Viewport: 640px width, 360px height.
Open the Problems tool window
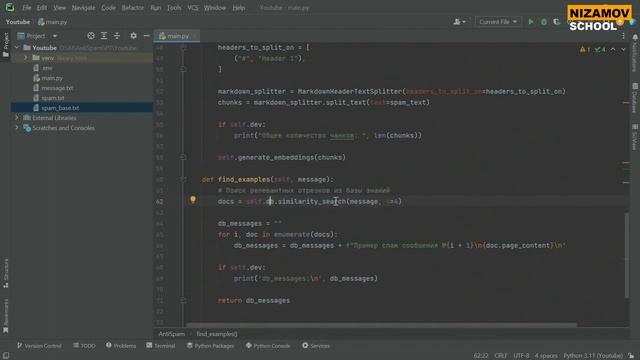point(121,346)
